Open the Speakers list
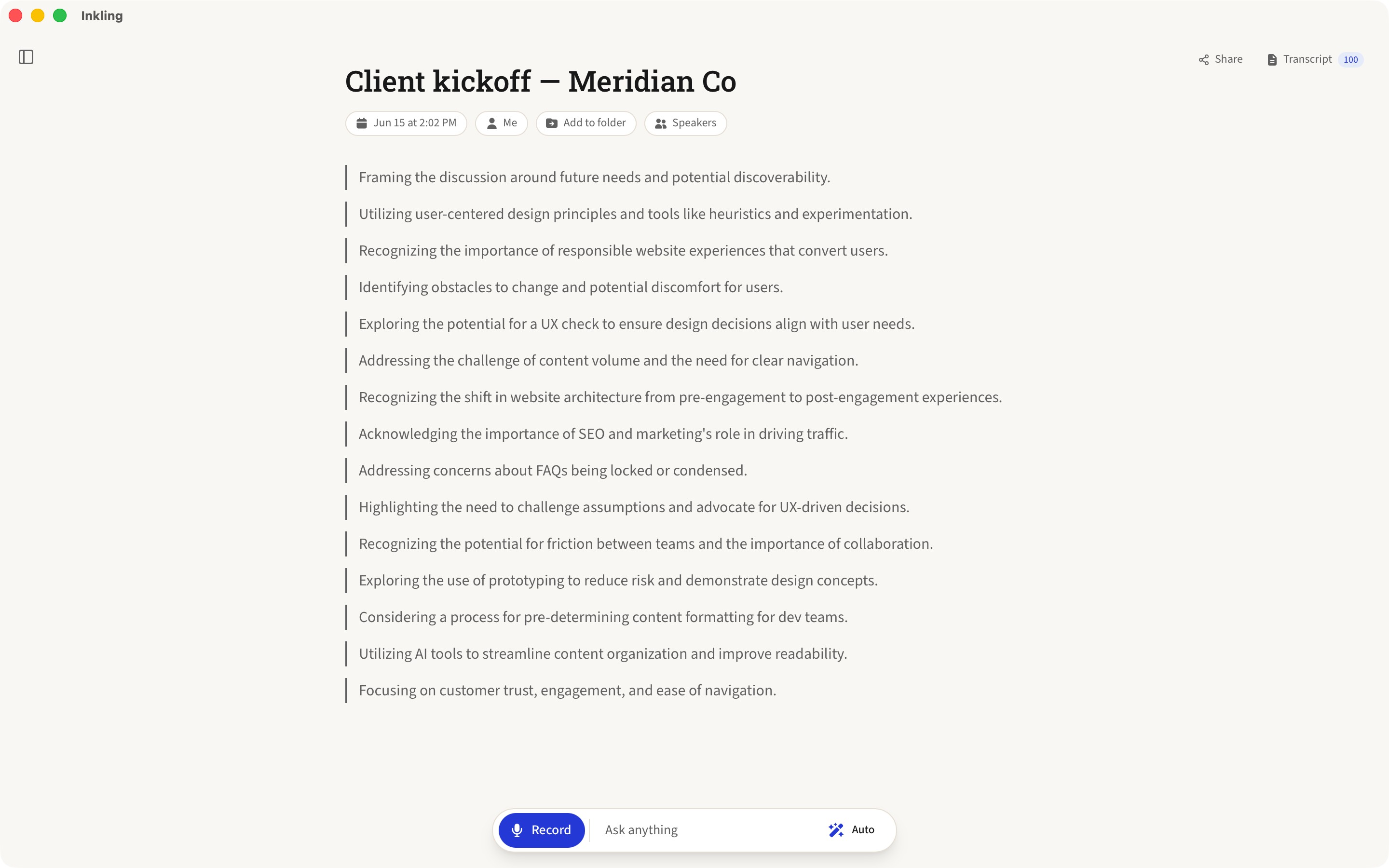Screen dimensions: 1389x868 [685, 123]
